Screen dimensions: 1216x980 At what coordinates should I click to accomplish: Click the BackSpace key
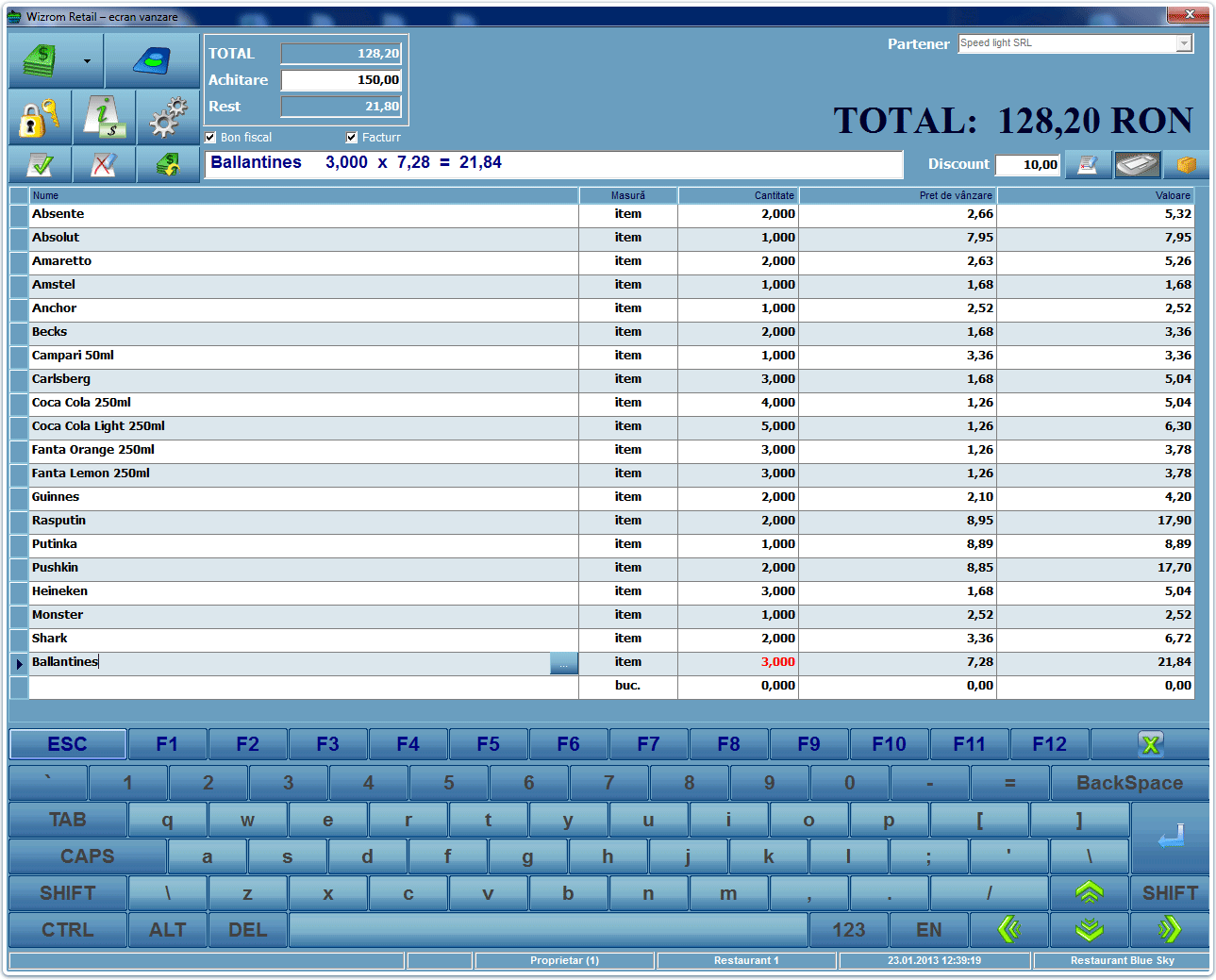1129,783
